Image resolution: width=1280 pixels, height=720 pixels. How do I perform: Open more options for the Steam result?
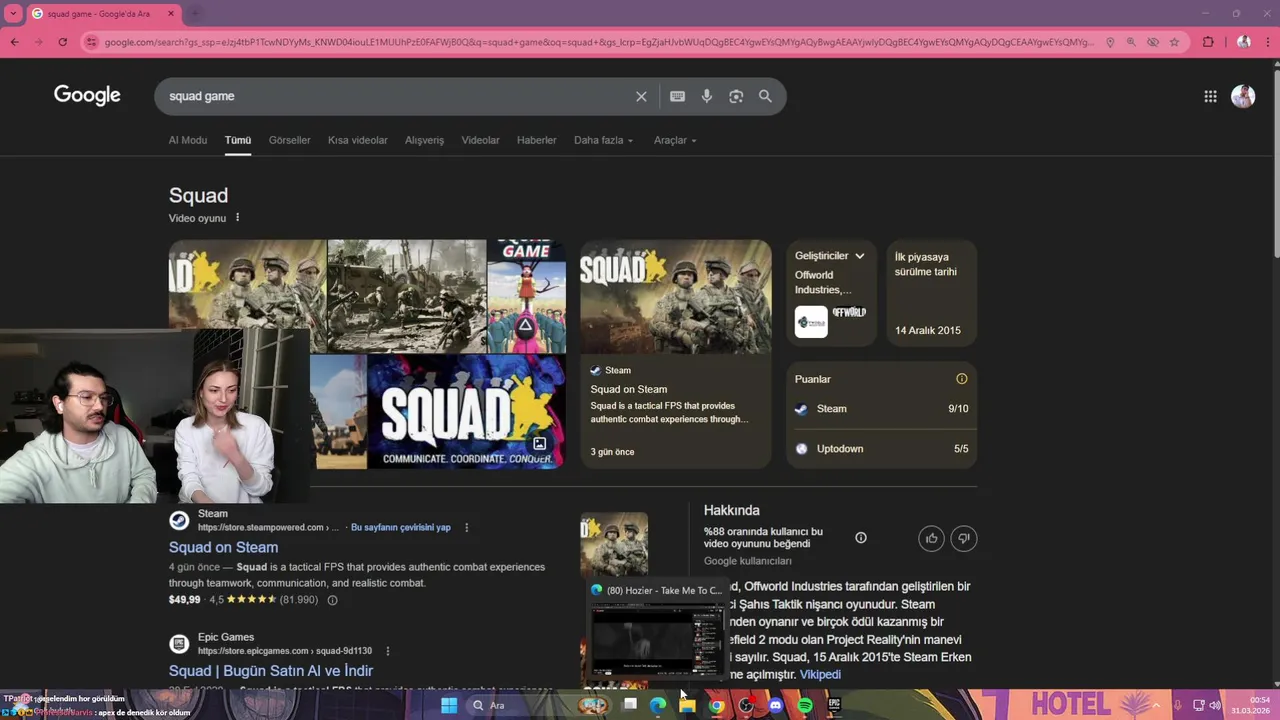click(466, 528)
